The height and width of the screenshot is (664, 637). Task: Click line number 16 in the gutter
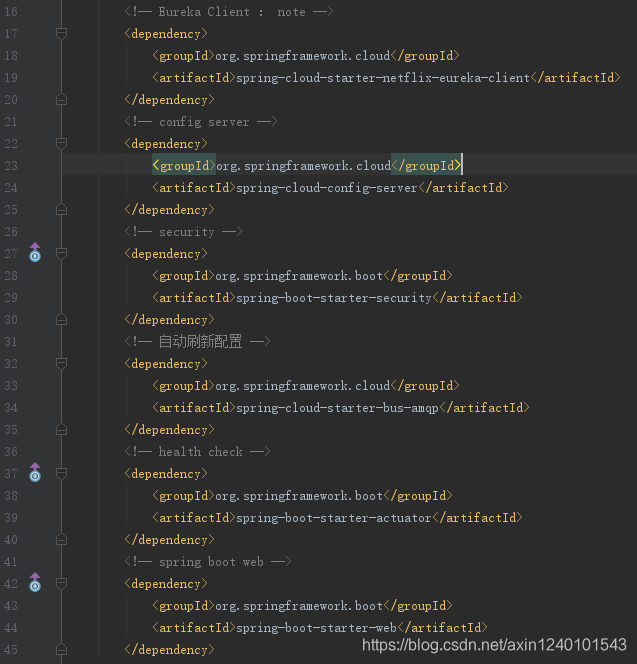click(x=11, y=12)
